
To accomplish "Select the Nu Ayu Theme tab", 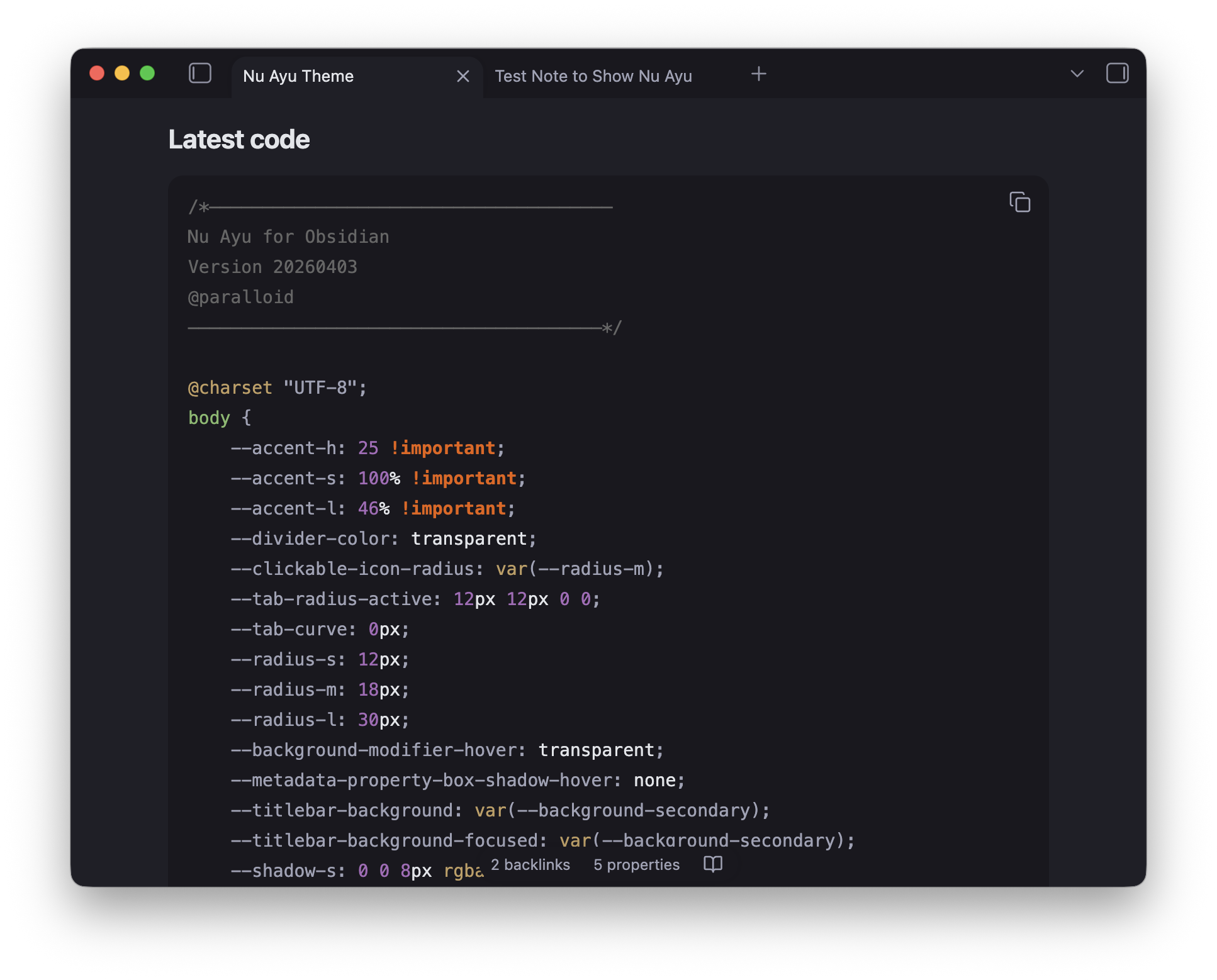I will click(357, 77).
